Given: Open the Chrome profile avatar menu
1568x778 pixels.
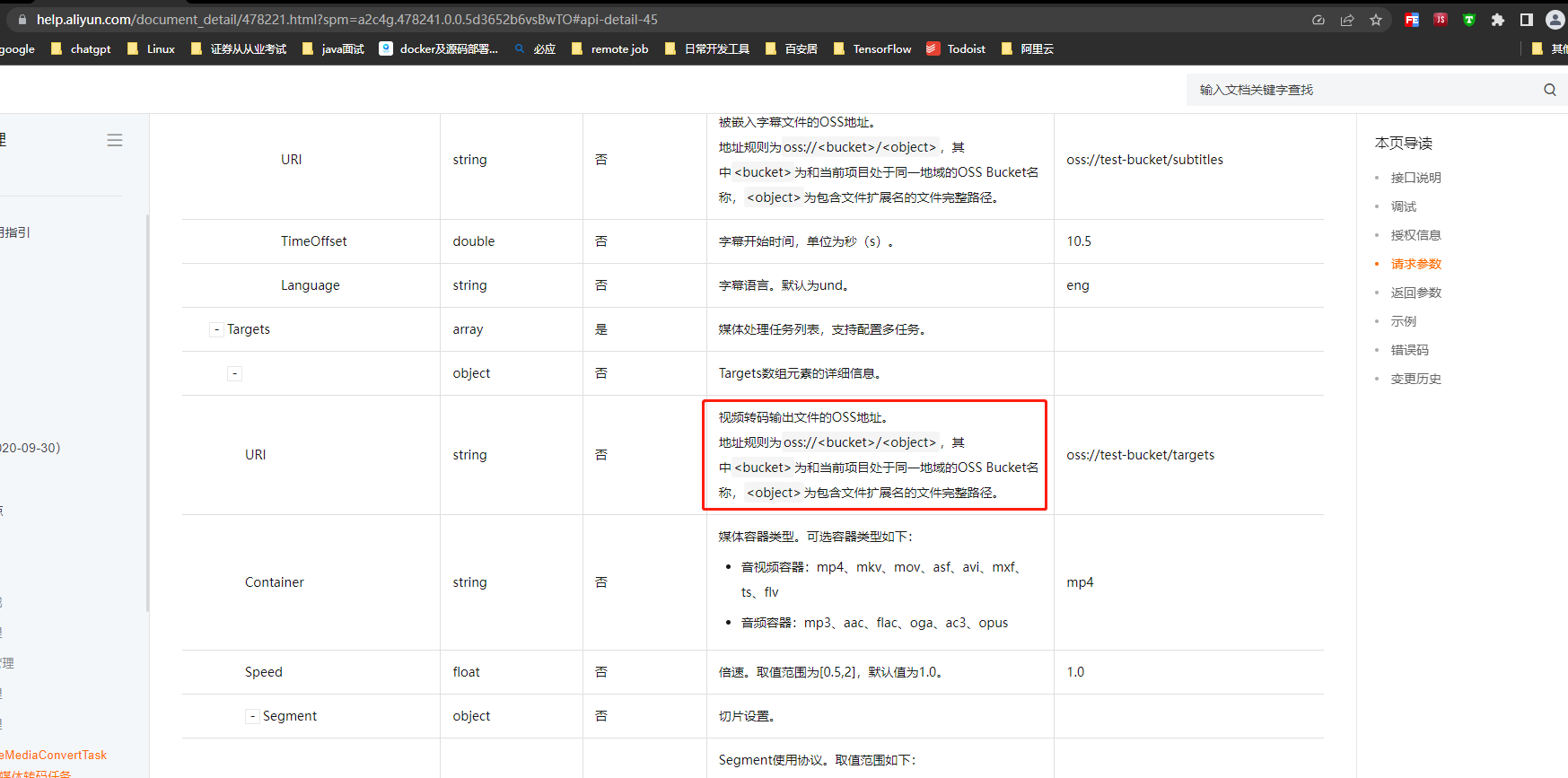Looking at the screenshot, I should tap(1555, 20).
